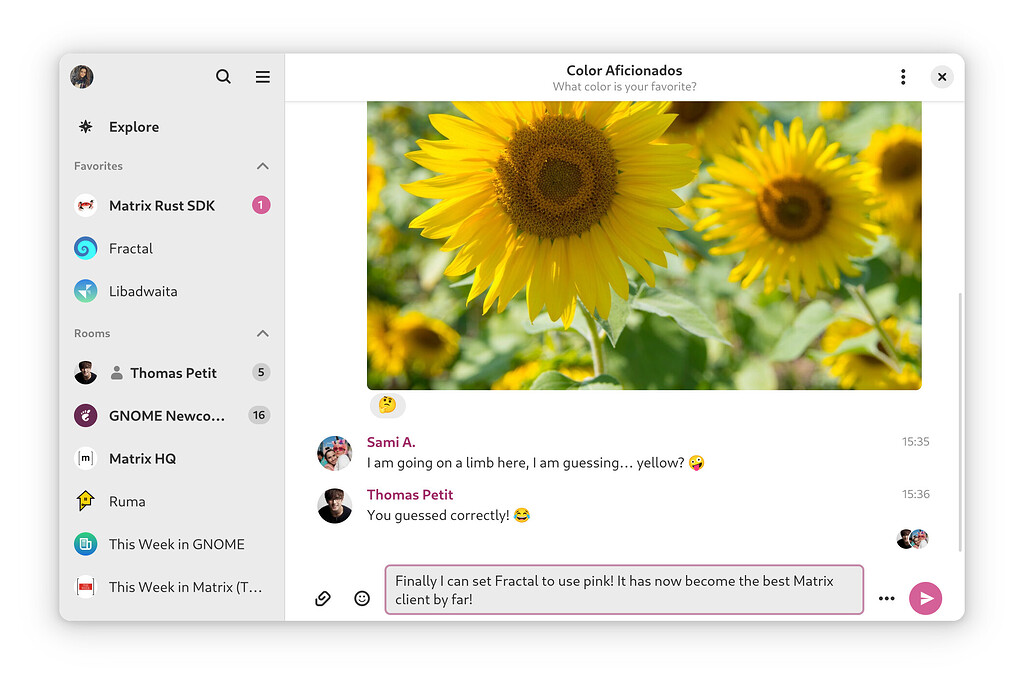The width and height of the screenshot is (1024, 686).
Task: Collapse the Favorites section
Action: pyautogui.click(x=262, y=166)
